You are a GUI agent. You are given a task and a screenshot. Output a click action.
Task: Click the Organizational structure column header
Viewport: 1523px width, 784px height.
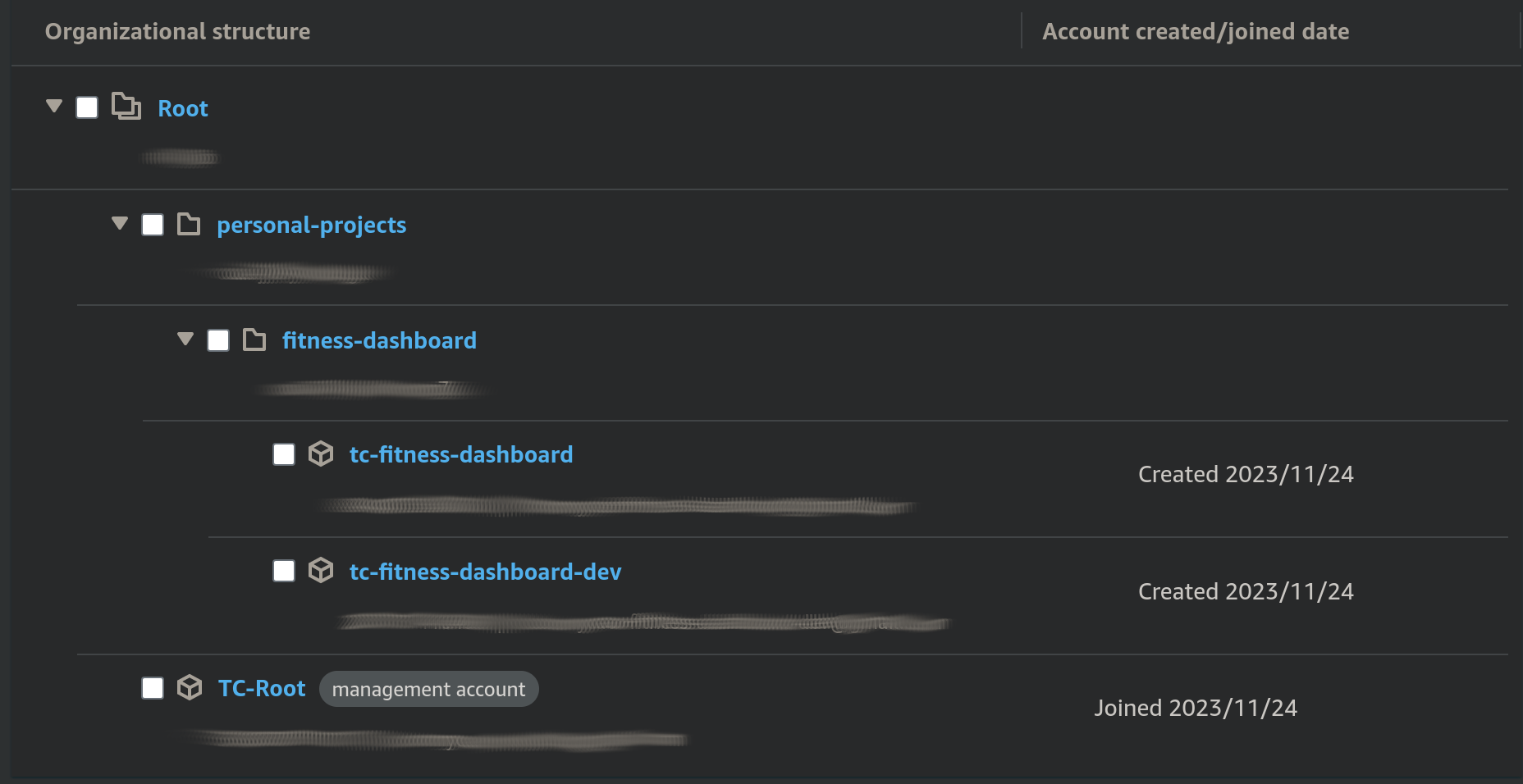177,31
